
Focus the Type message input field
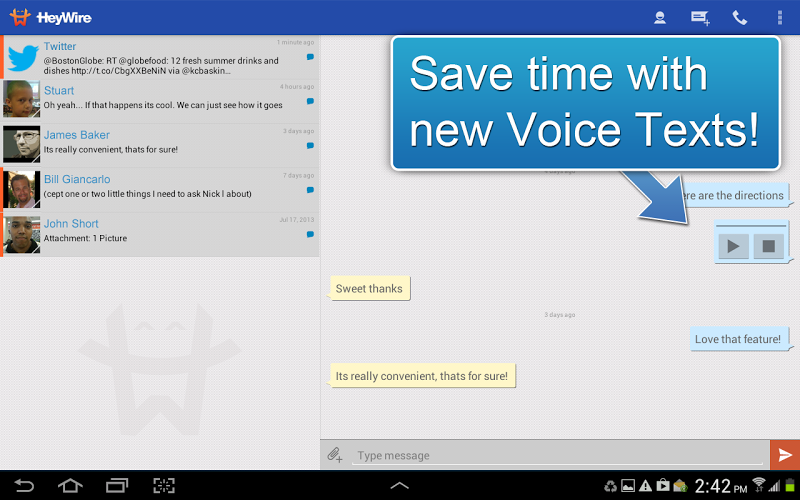(557, 455)
